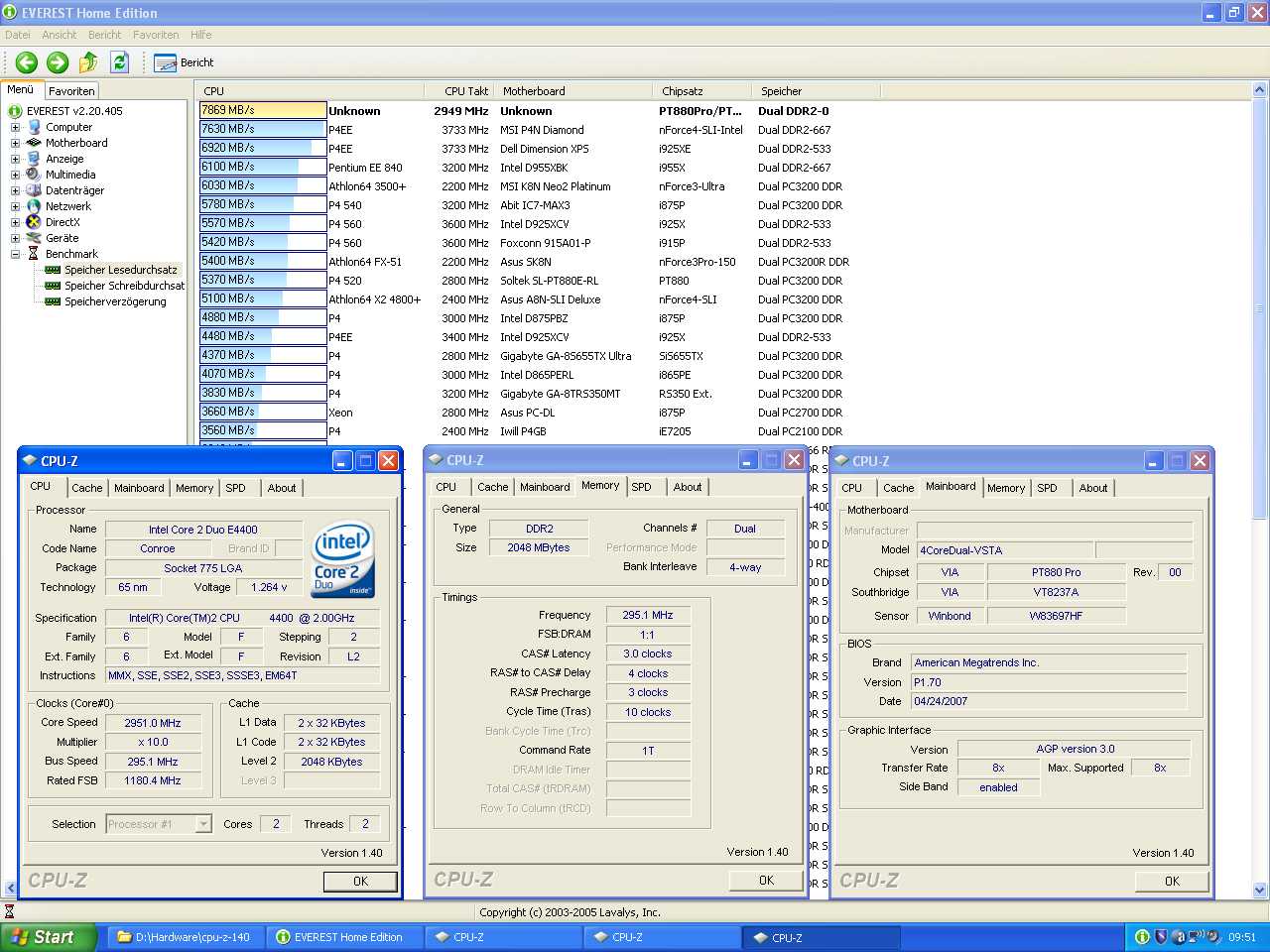This screenshot has width=1270, height=952.
Task: Click the Core Speed 2951.0 MHz field
Action: click(x=153, y=723)
